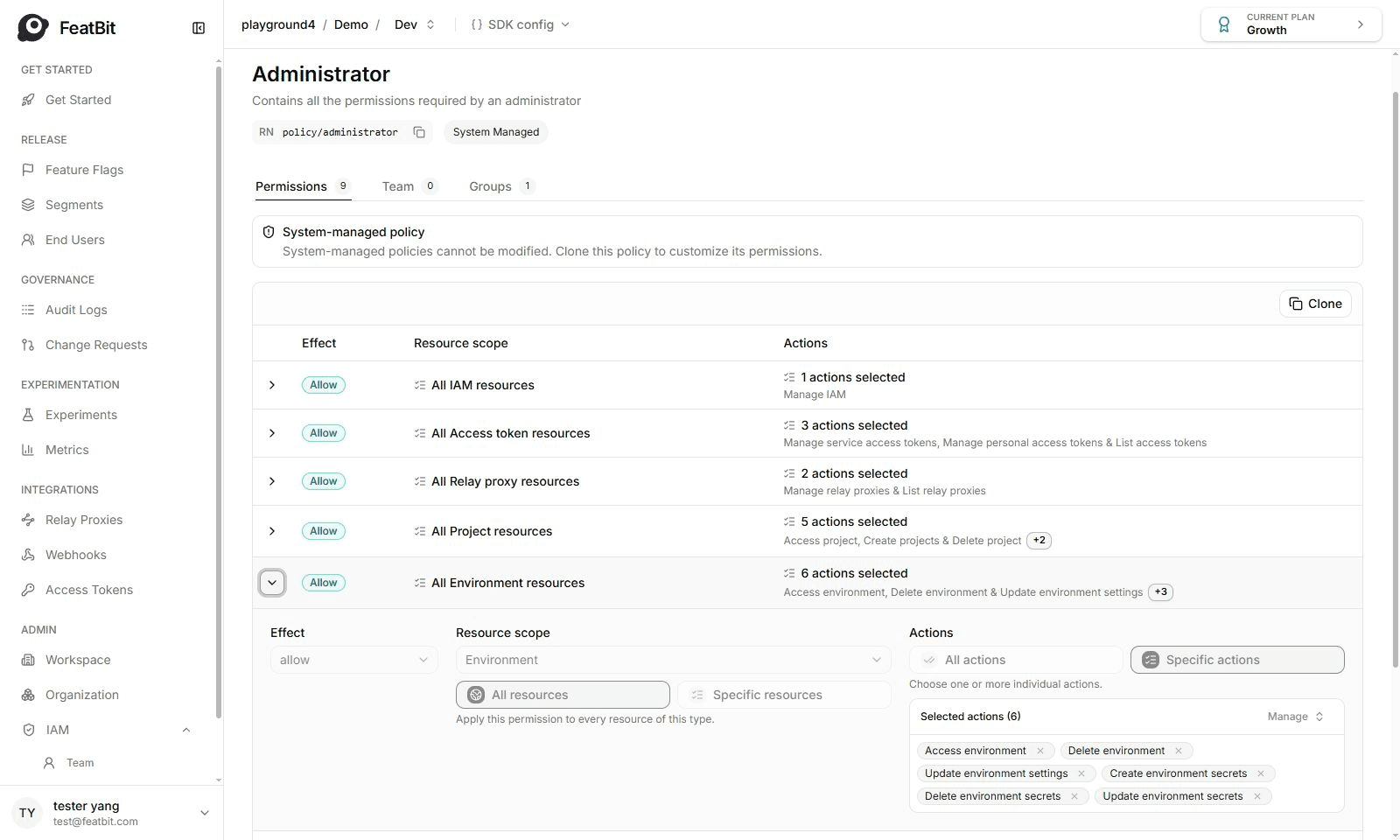Remove the Create environment secrets chip
This screenshot has width=1400, height=840.
[x=1261, y=773]
